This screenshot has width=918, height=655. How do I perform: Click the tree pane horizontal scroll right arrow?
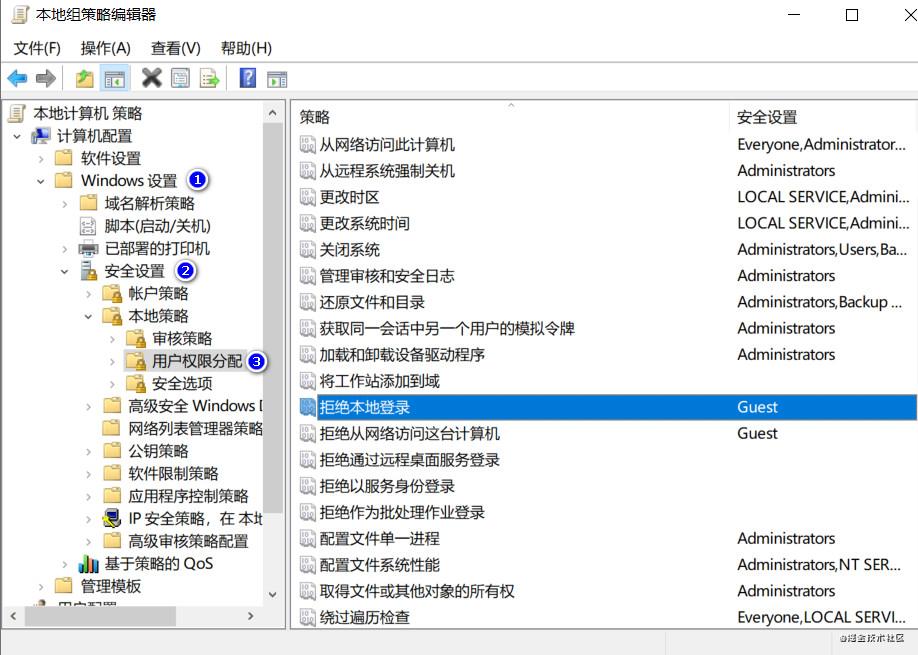tap(251, 616)
